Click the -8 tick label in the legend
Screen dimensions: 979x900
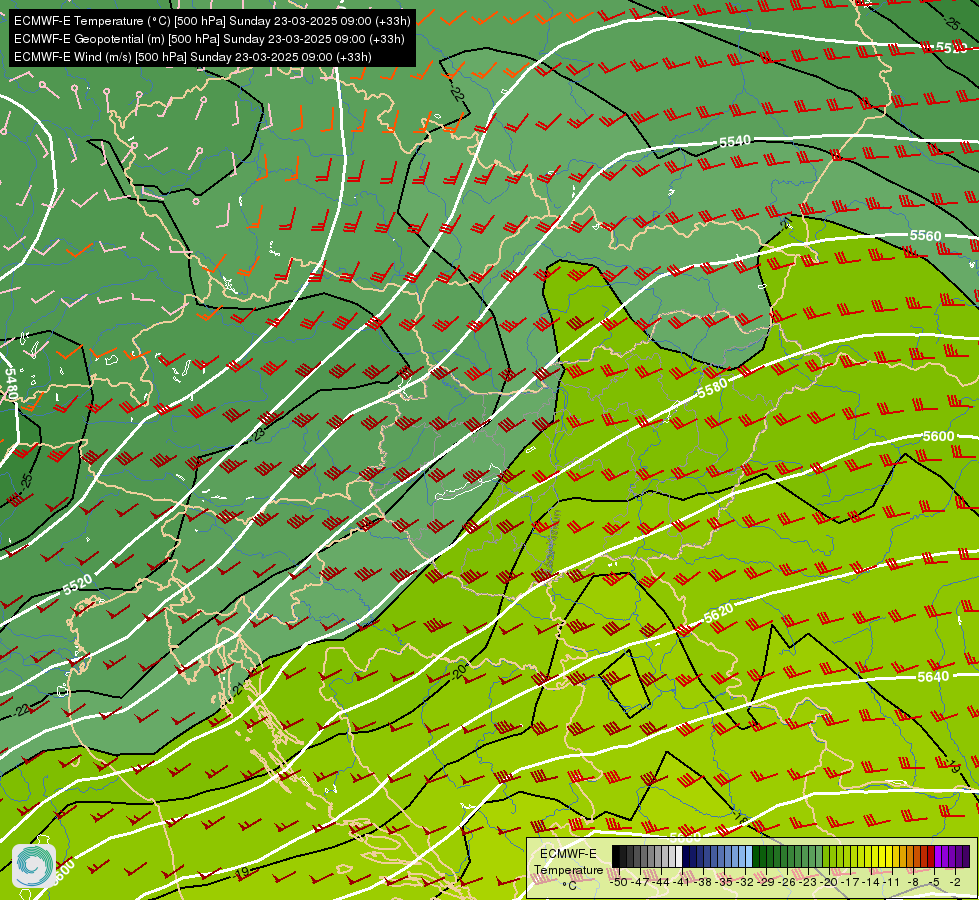coord(914,882)
